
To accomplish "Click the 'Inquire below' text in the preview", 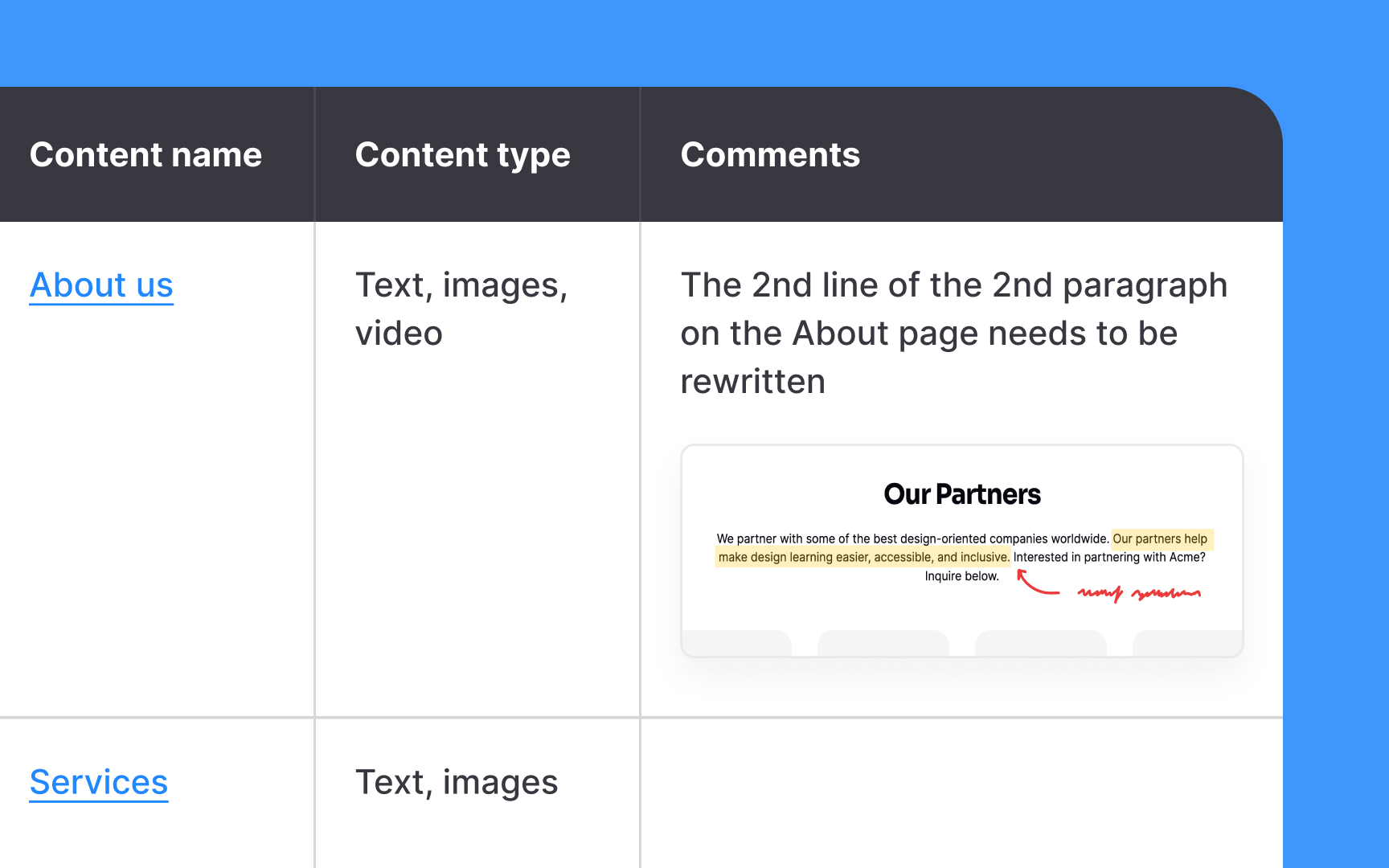I will (x=961, y=575).
